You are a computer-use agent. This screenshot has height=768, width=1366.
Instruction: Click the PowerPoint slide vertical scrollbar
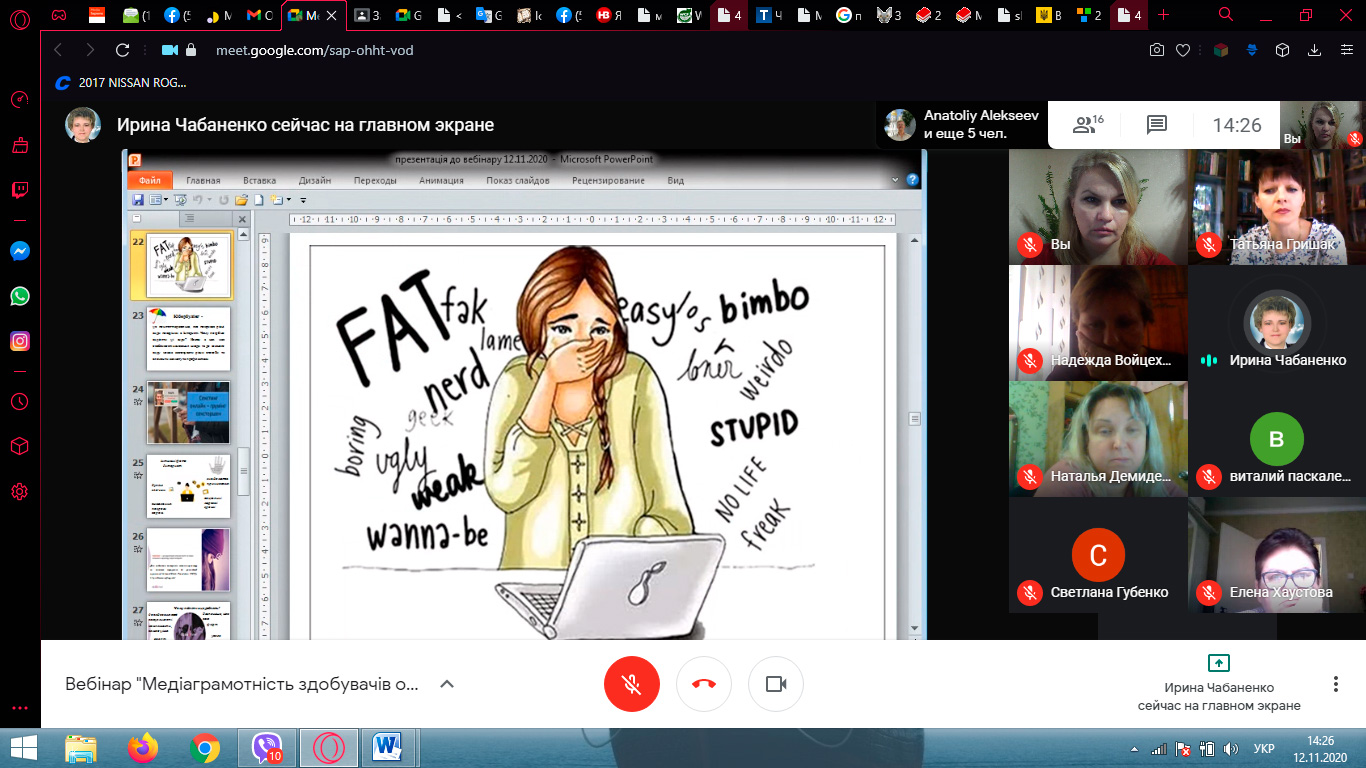914,418
